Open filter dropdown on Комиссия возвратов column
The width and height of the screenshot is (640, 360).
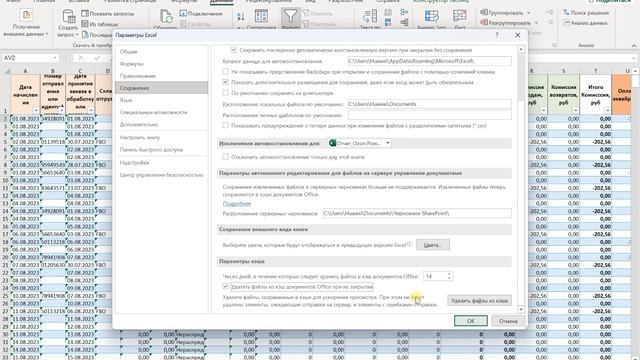pos(575,111)
